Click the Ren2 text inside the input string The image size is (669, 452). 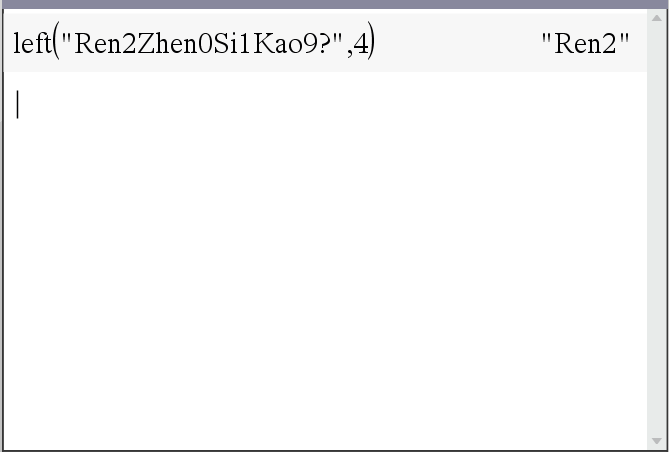105,44
